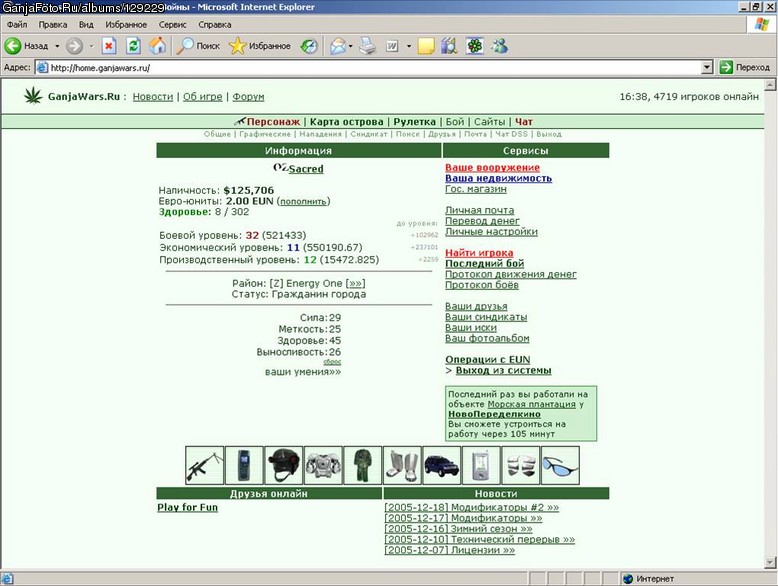778x586 pixels.
Task: Open the Вид menu
Action: point(86,24)
